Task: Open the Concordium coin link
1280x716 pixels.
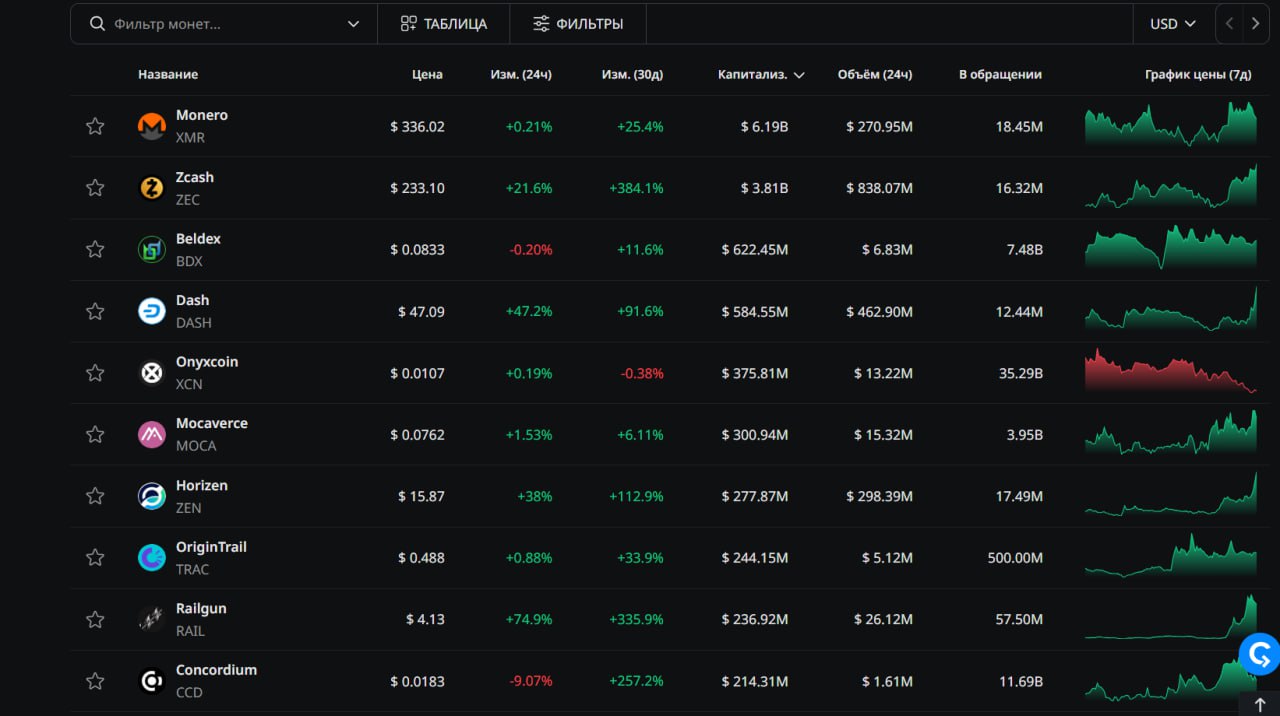Action: click(216, 670)
